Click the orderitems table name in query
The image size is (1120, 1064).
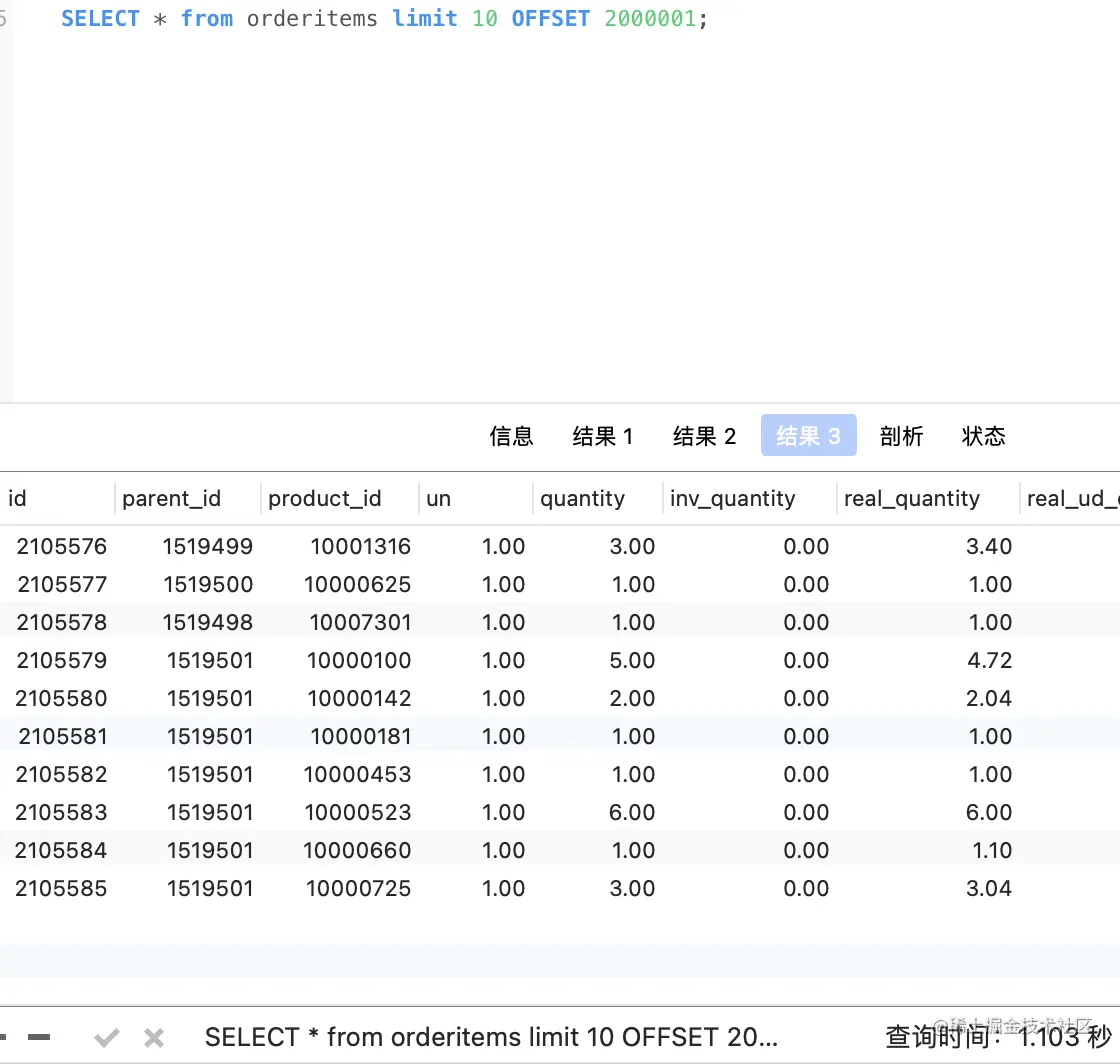[312, 18]
